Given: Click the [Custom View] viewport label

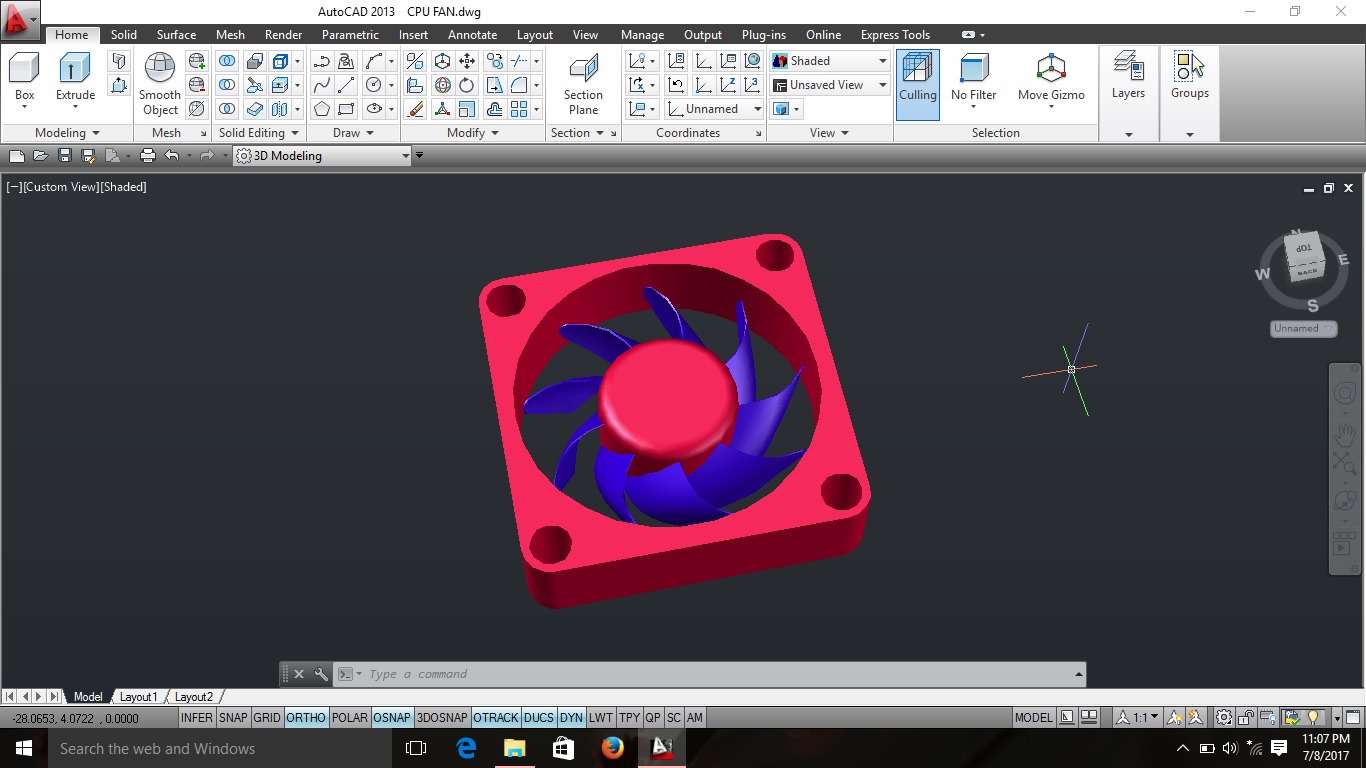Looking at the screenshot, I should 62,187.
